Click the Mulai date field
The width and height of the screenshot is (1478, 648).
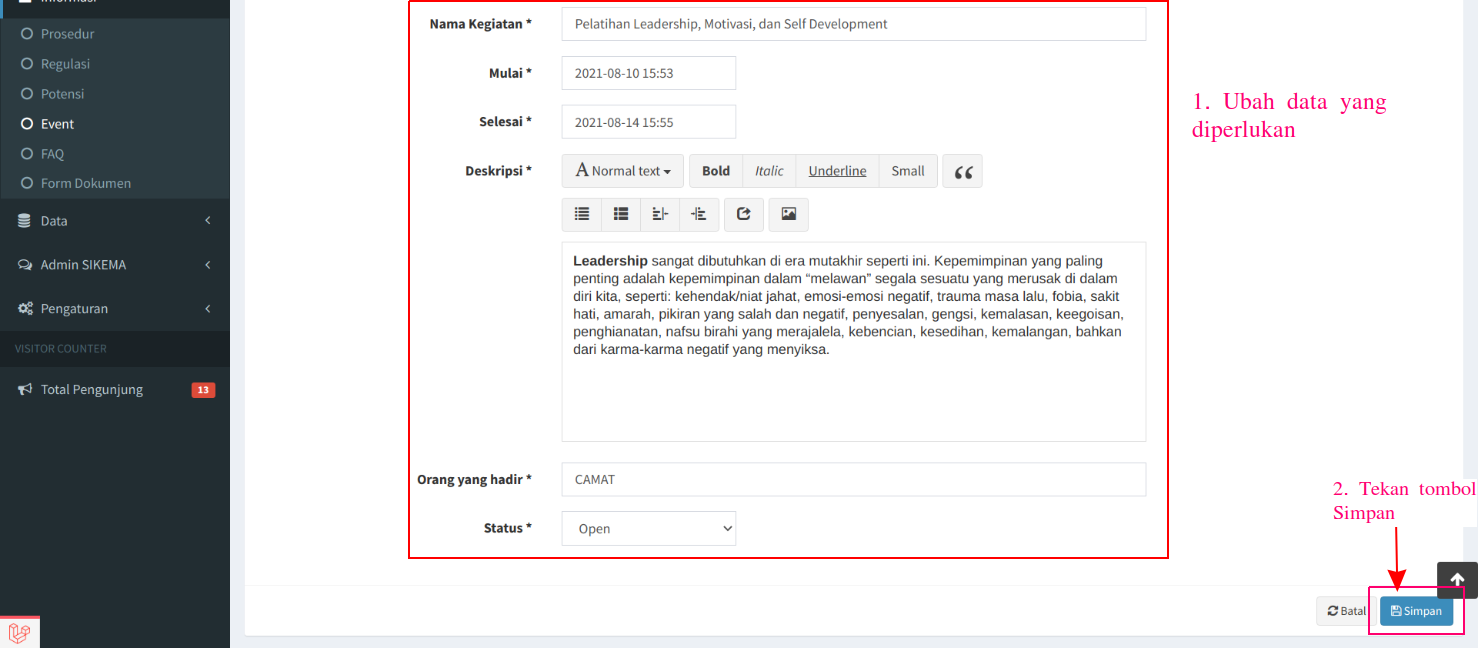tap(648, 72)
